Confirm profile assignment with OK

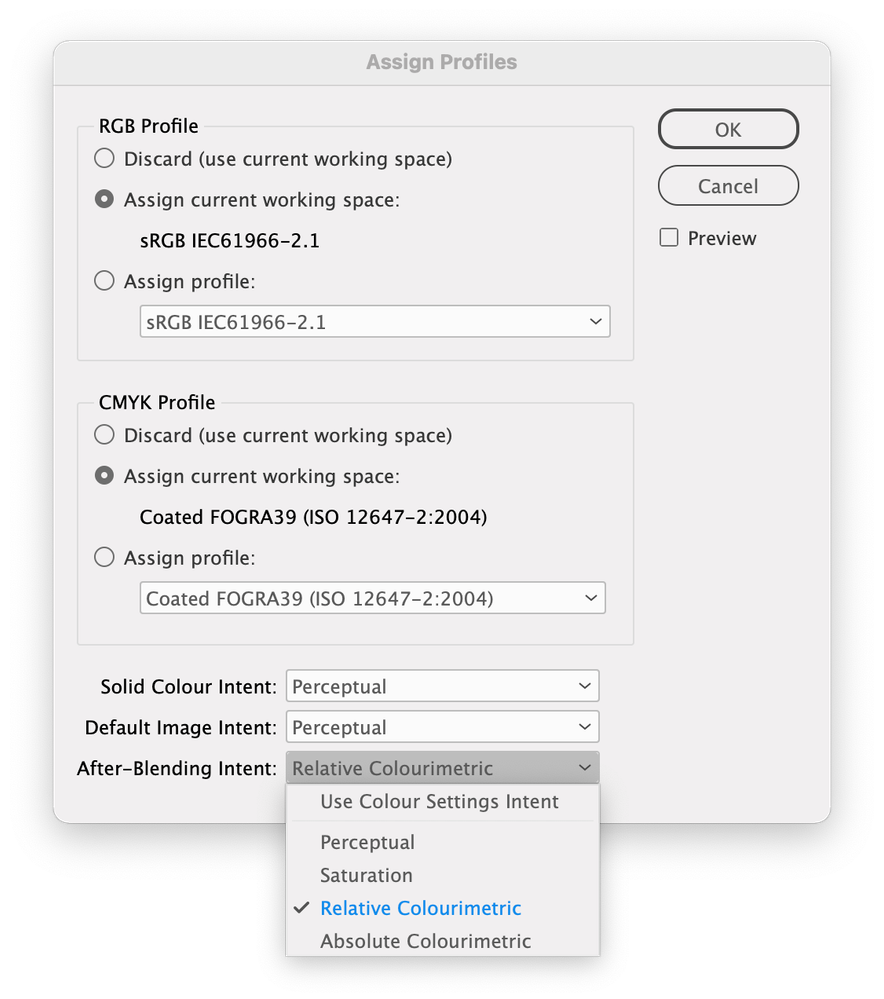(x=728, y=129)
